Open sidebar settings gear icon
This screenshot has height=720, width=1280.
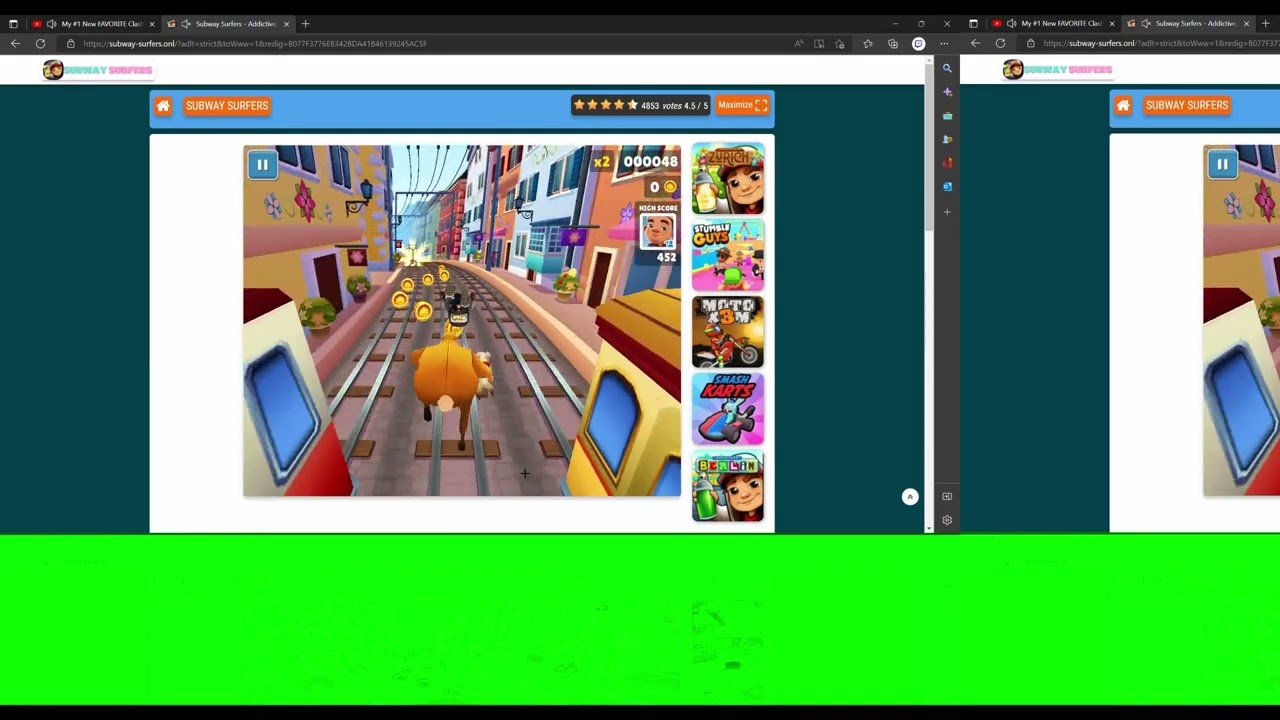click(x=947, y=520)
